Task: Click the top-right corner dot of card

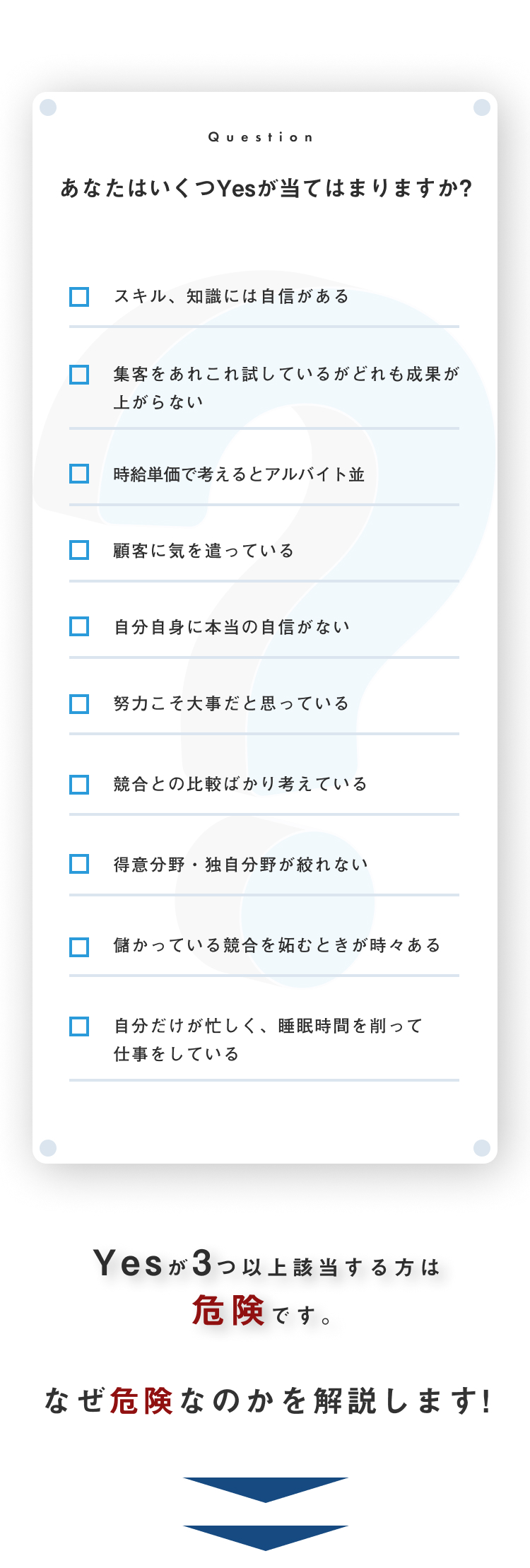Action: (482, 107)
